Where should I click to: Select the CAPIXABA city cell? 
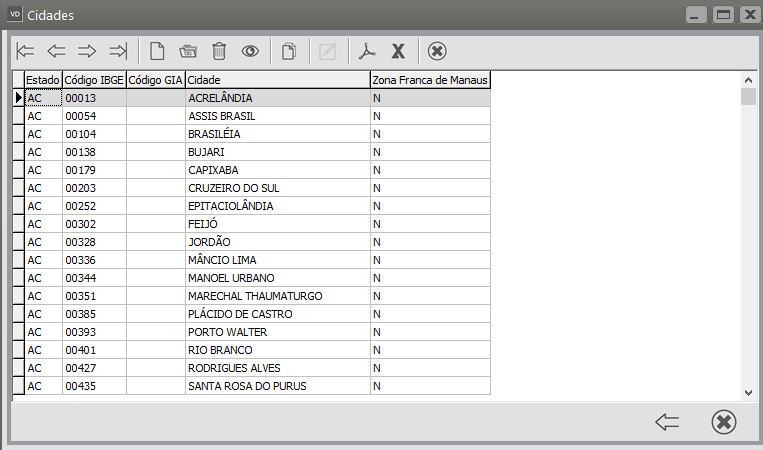(x=278, y=170)
